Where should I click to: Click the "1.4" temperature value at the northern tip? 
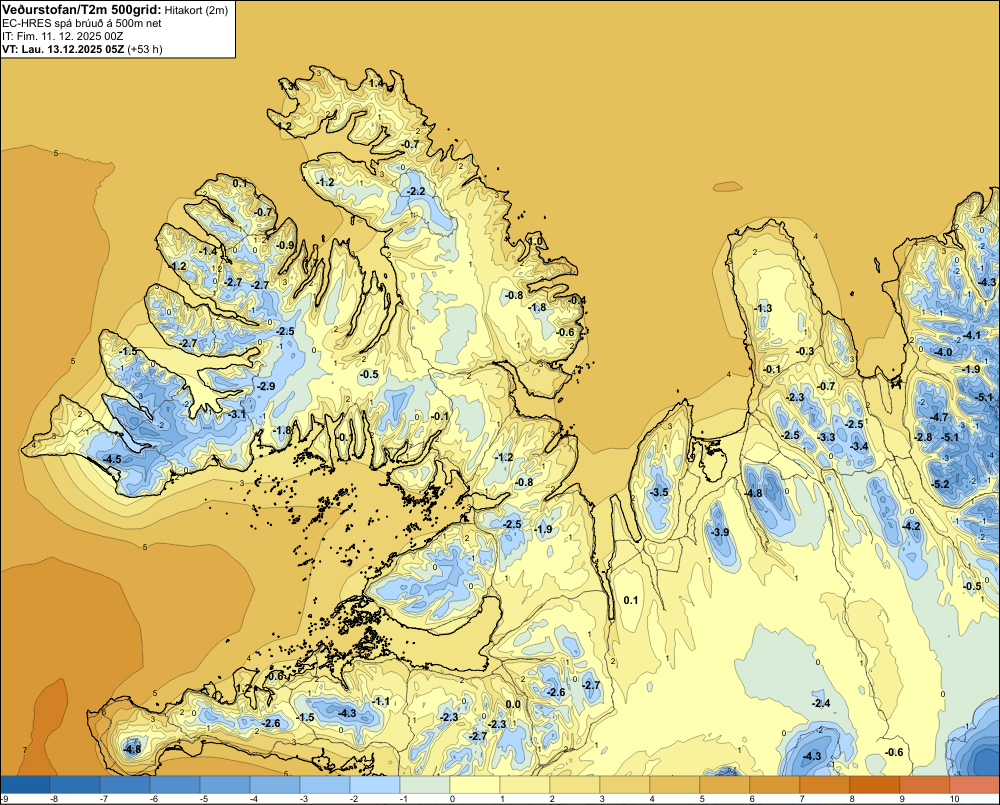376,83
